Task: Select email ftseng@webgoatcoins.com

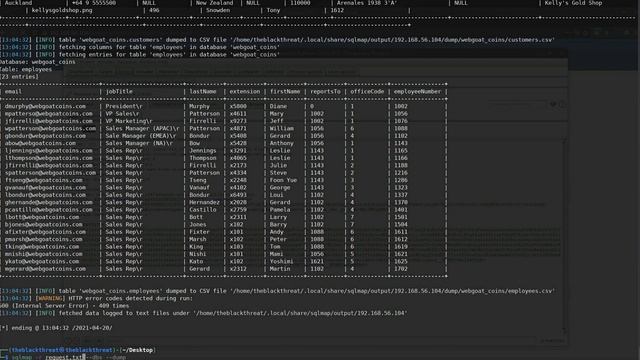Action: point(44,180)
